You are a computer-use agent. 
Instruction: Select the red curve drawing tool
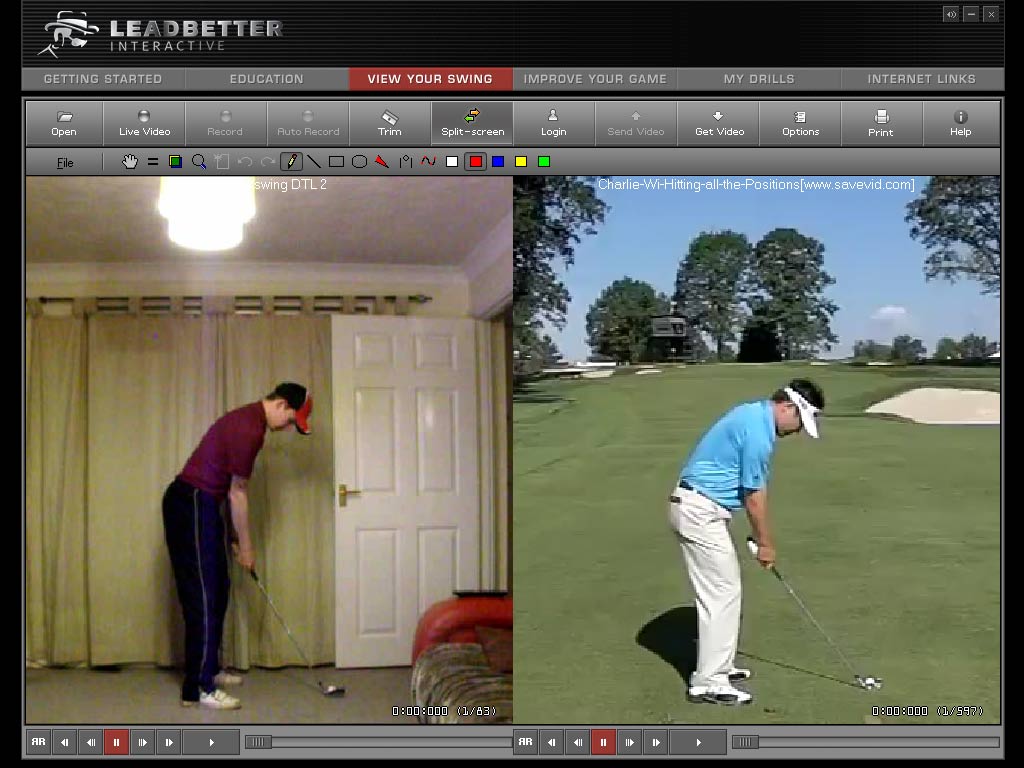coord(429,162)
